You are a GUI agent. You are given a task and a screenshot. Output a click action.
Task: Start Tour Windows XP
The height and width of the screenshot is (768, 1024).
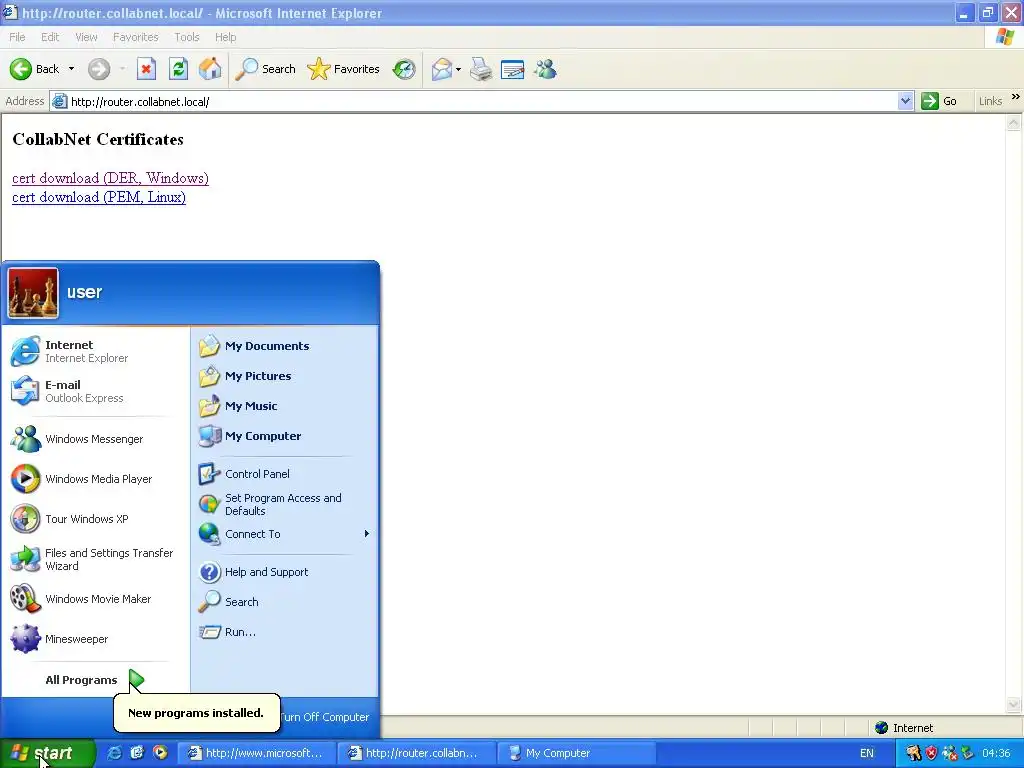(95, 519)
